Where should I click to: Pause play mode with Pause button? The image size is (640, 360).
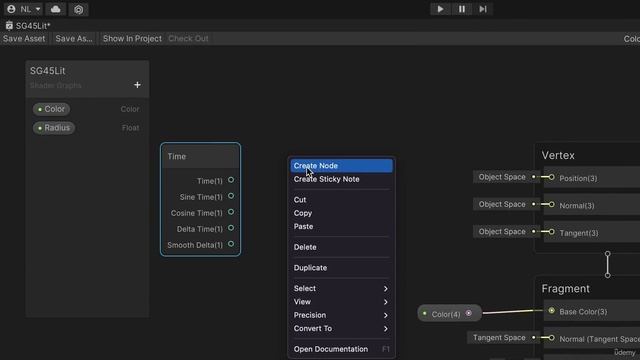[462, 9]
